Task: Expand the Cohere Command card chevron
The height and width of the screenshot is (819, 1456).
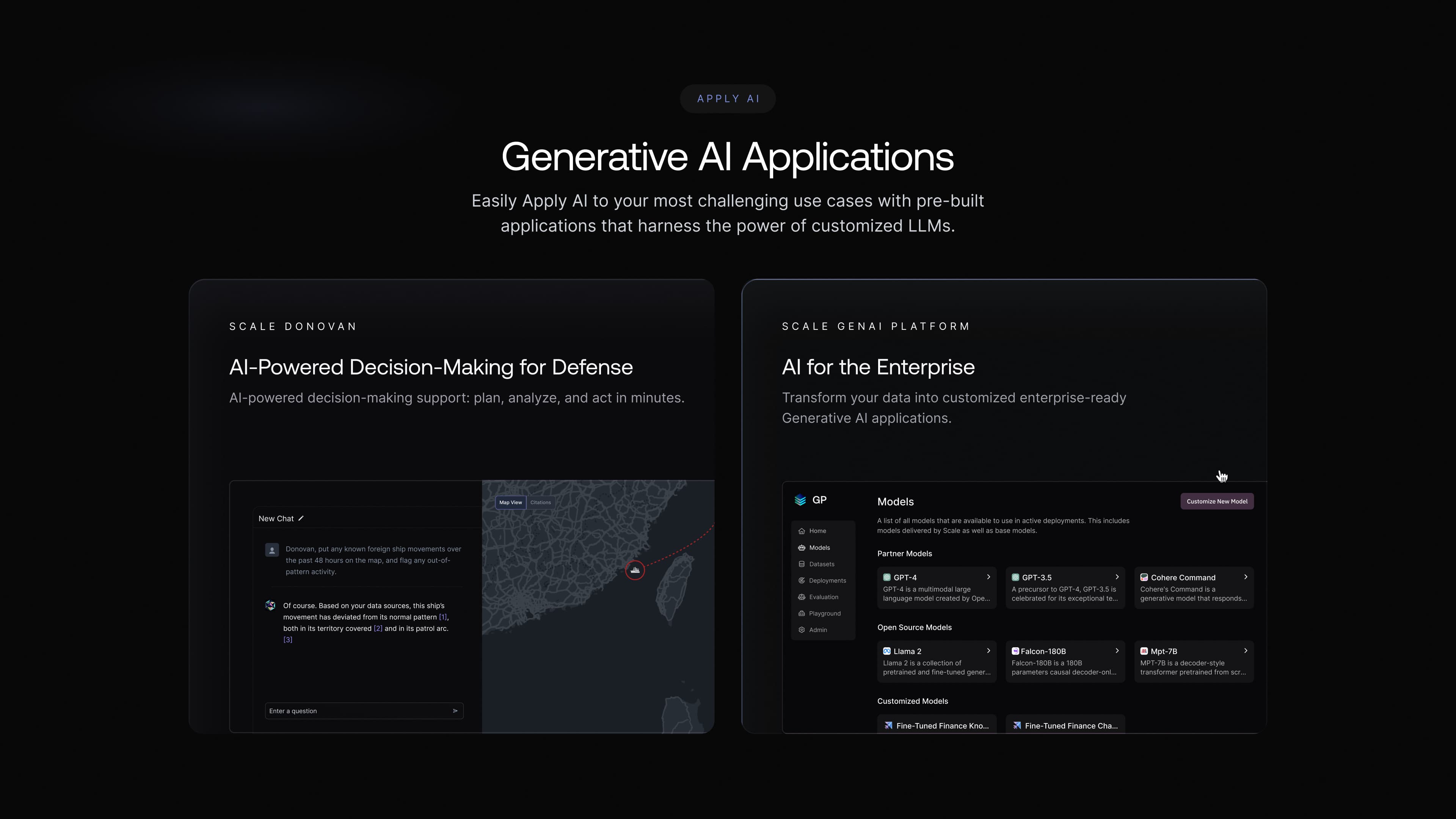Action: [1245, 577]
